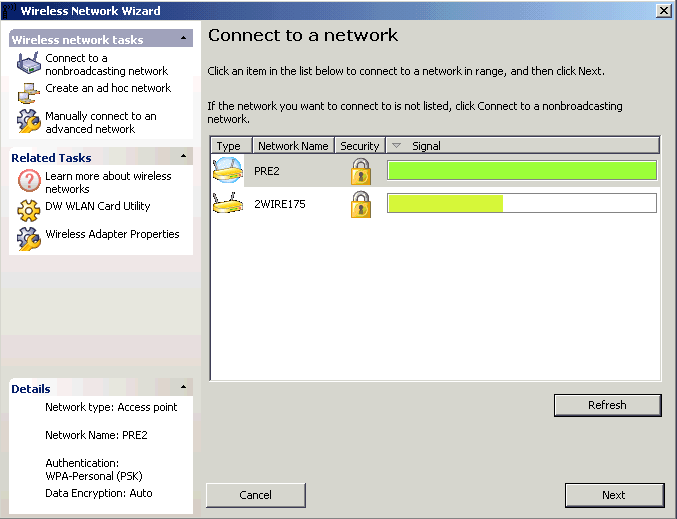Open Learn more about wireless networks

[108, 183]
